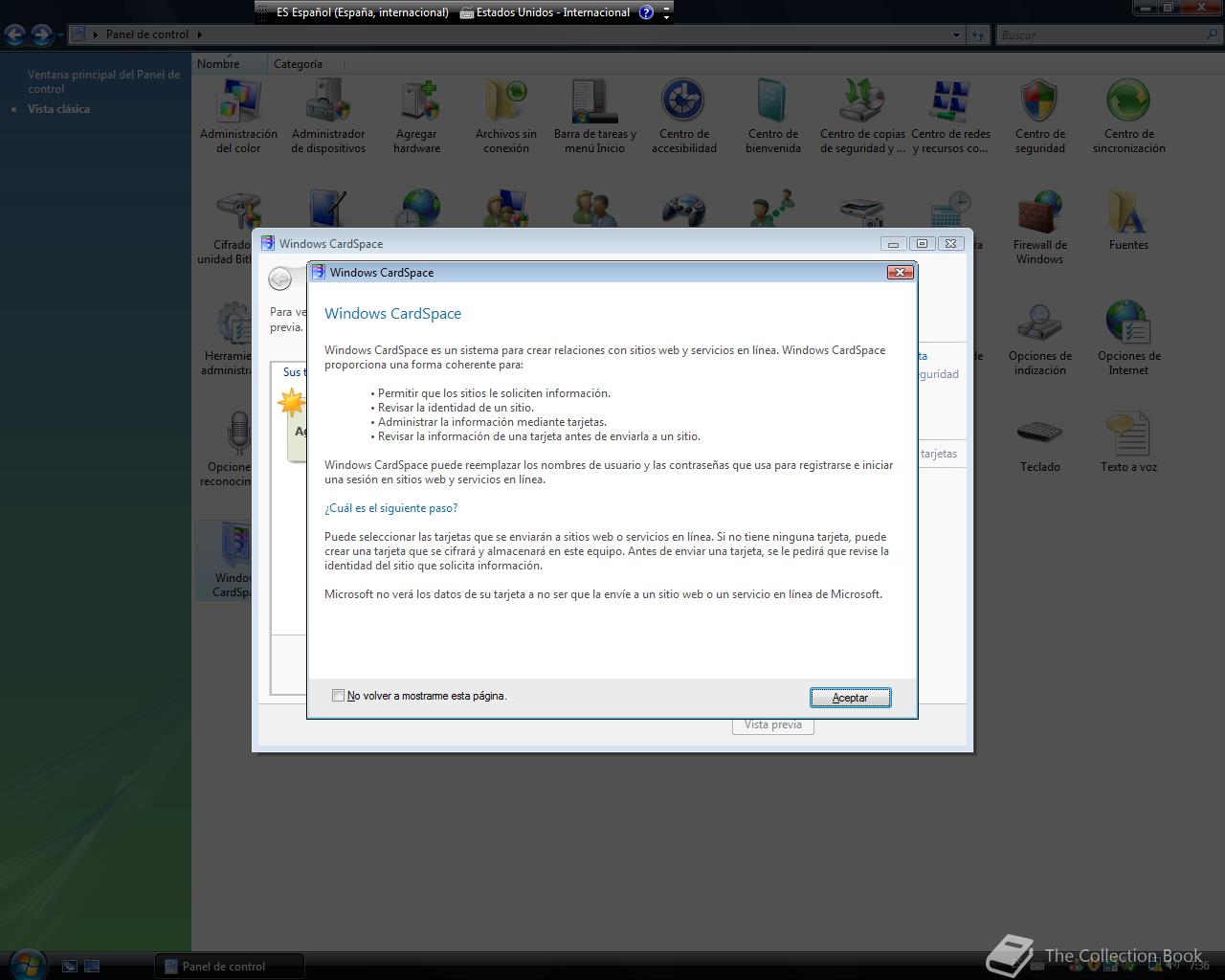Open Centro de copias de seguridad icon

862,117
